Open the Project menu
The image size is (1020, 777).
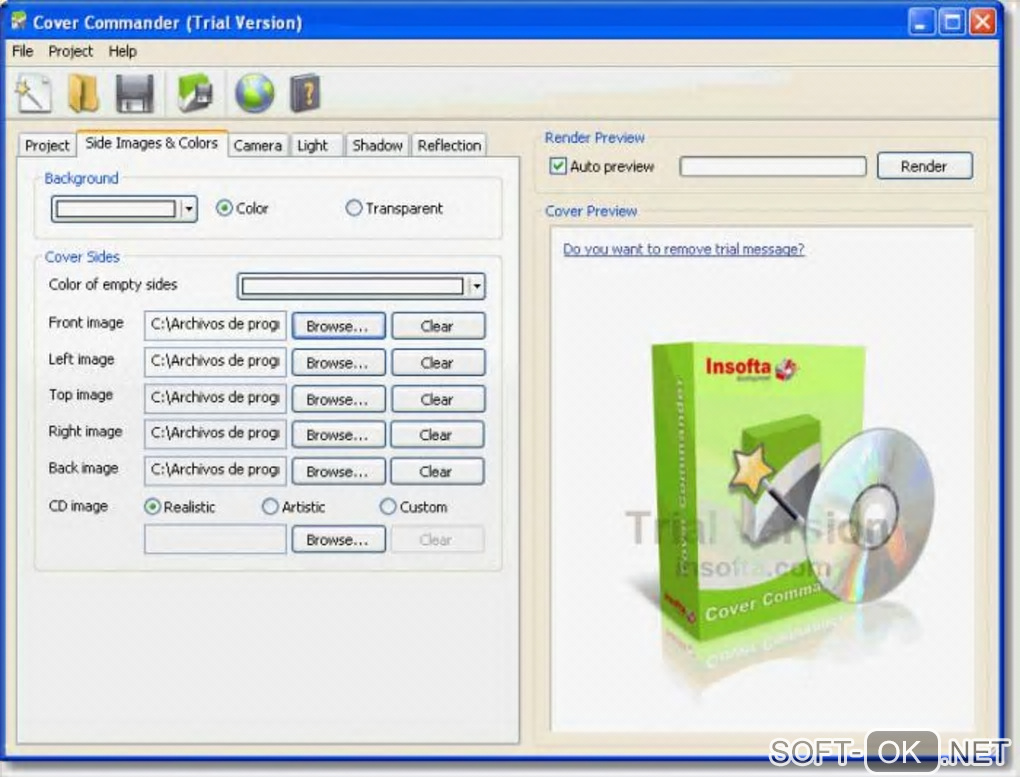[70, 51]
